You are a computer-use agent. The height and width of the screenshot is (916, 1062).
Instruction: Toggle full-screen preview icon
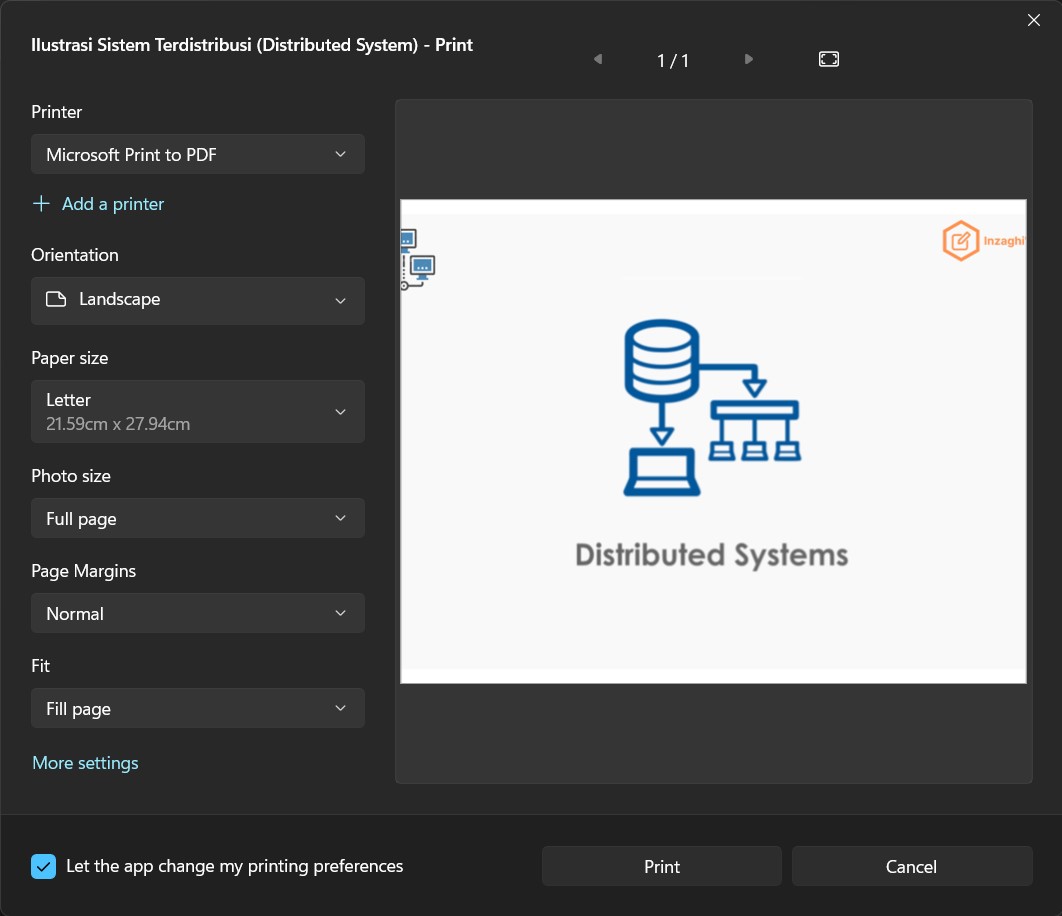pos(828,60)
